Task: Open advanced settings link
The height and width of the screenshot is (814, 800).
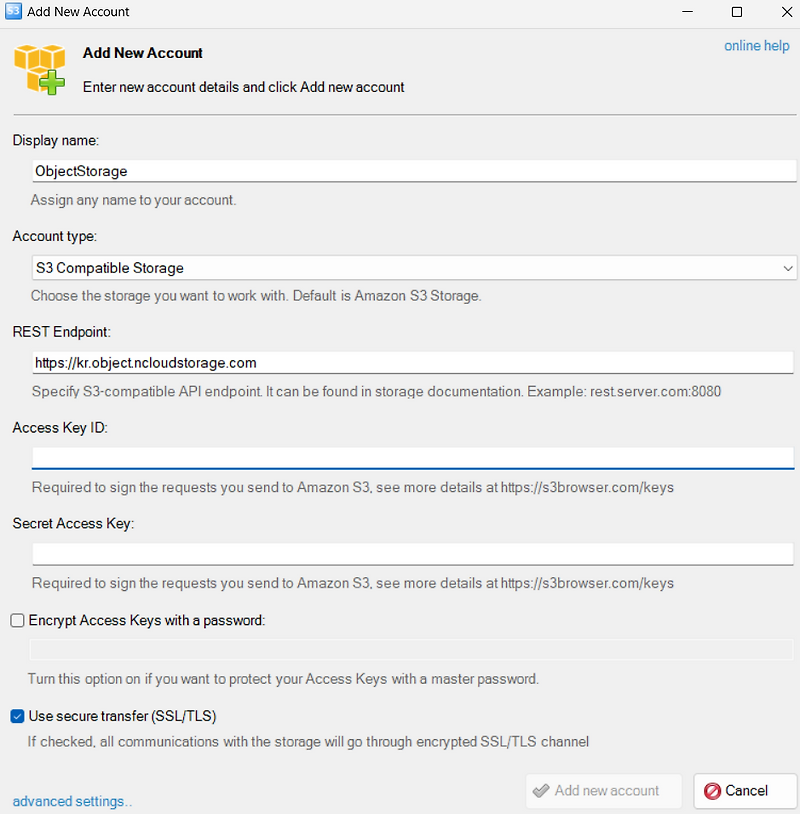Action: (72, 801)
